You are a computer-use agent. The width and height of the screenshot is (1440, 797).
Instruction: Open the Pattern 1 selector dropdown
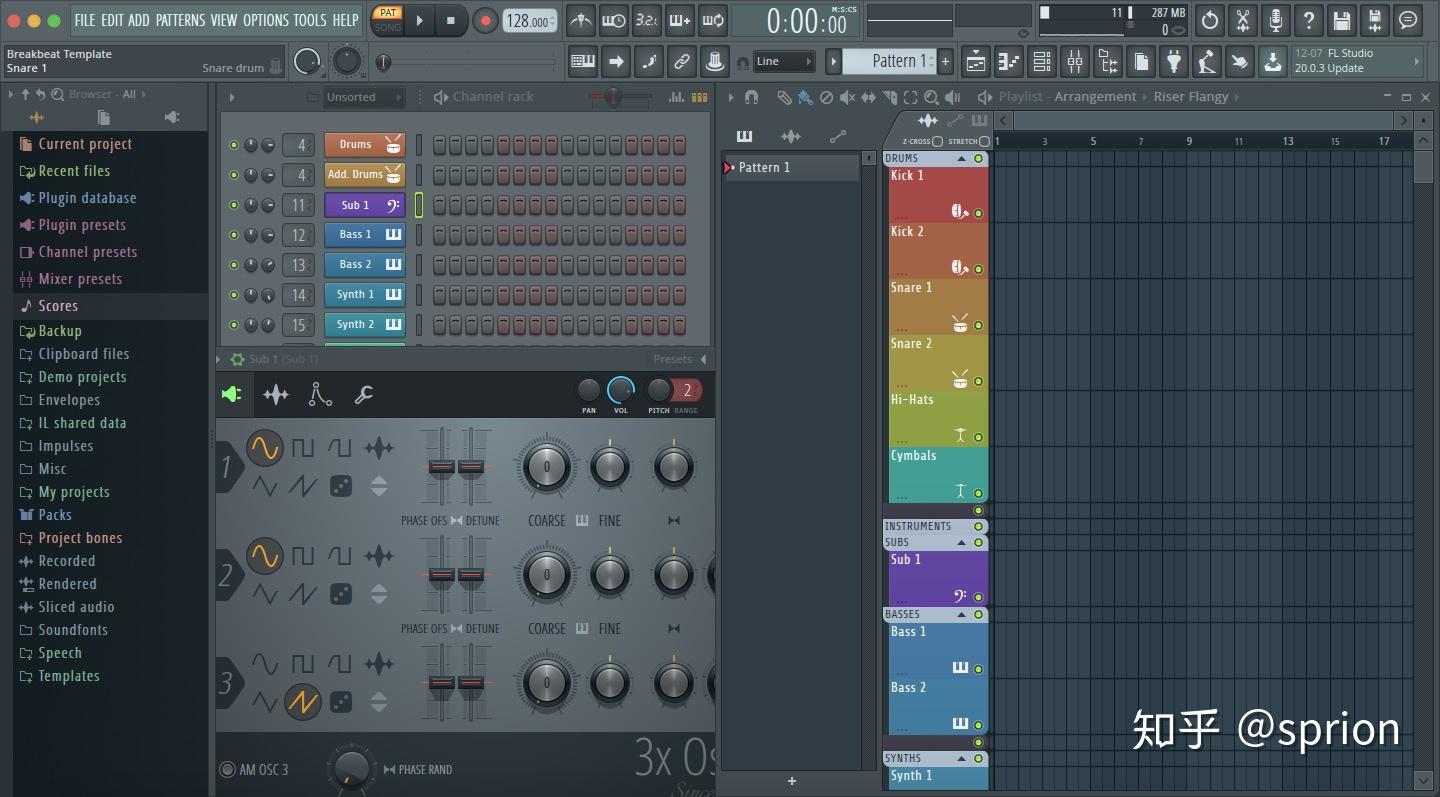point(888,61)
